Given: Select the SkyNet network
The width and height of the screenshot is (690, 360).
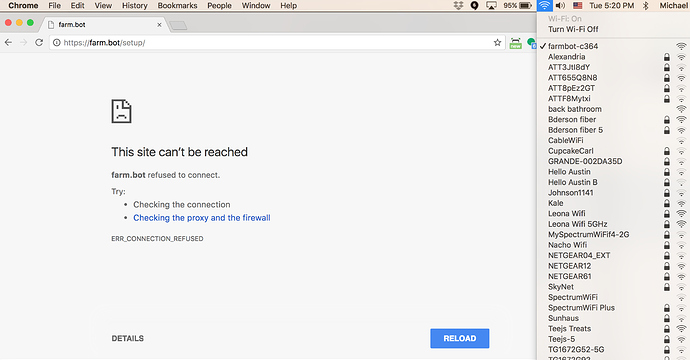Looking at the screenshot, I should tap(613, 287).
